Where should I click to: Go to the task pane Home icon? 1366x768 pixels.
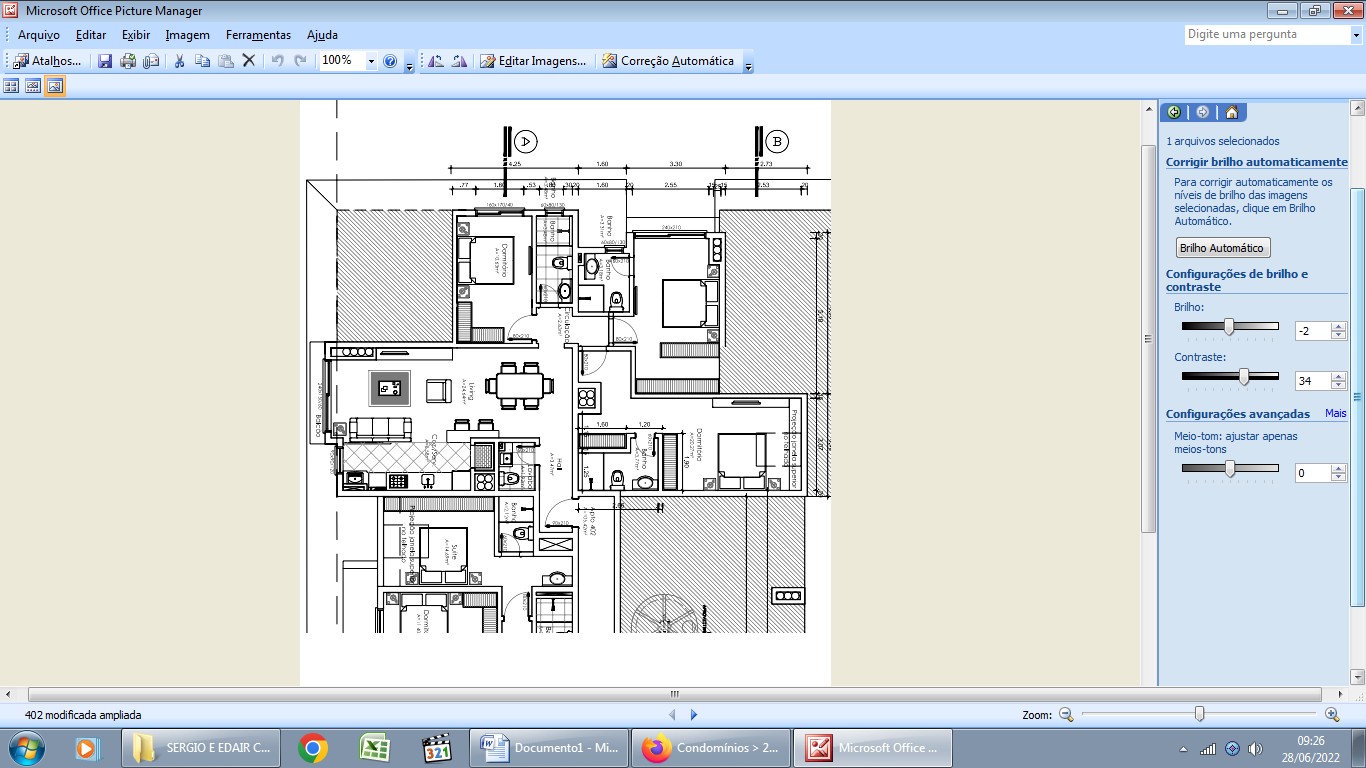(x=1232, y=113)
